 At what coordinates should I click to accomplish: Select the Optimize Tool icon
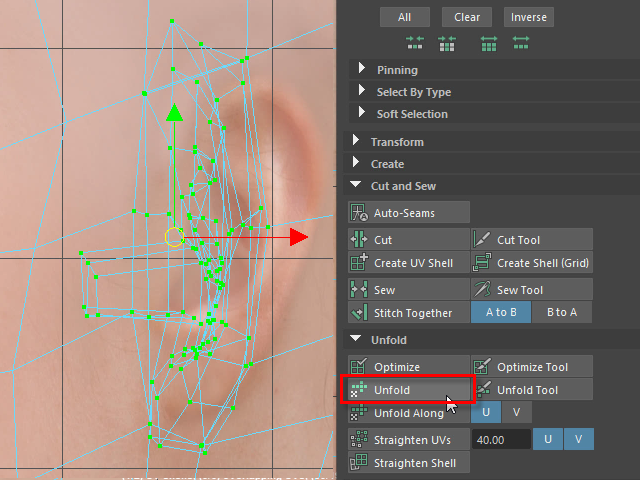point(482,367)
